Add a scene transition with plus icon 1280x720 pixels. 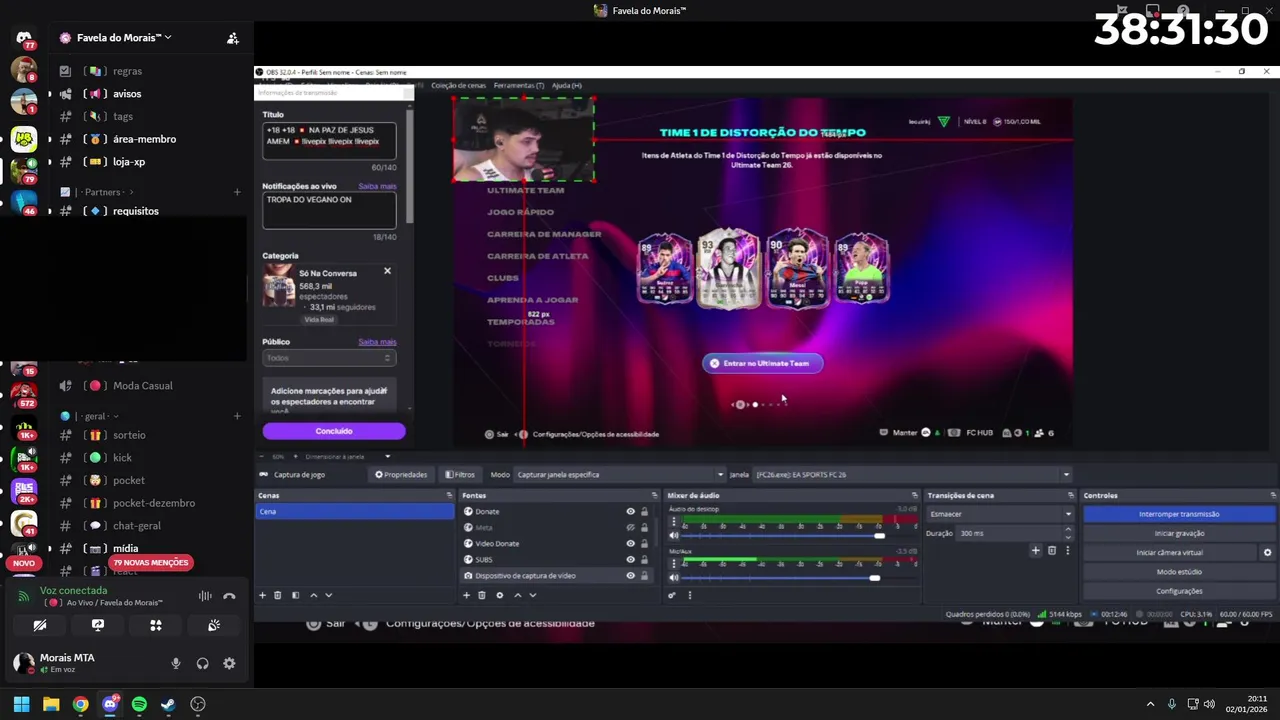[1036, 550]
